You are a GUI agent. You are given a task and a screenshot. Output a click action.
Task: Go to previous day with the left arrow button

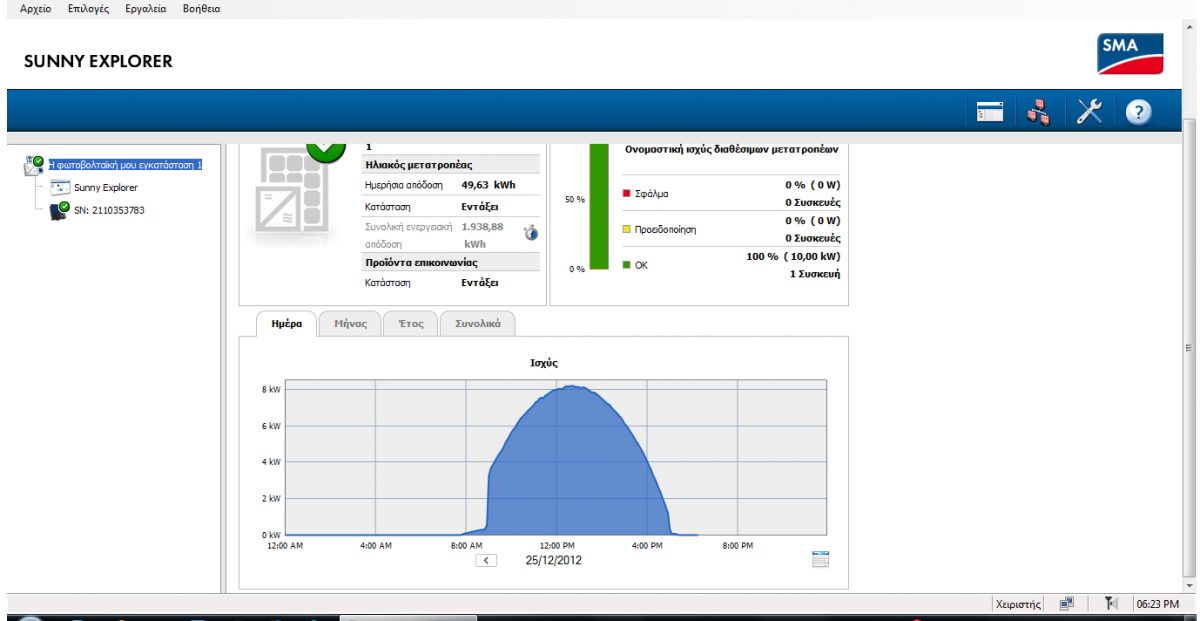486,560
